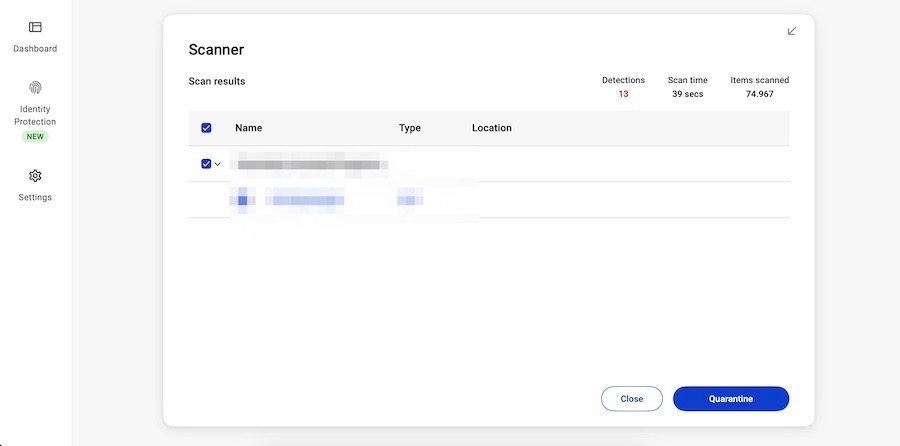This screenshot has height=446, width=900.
Task: Sort results by Name column header
Action: pos(248,128)
